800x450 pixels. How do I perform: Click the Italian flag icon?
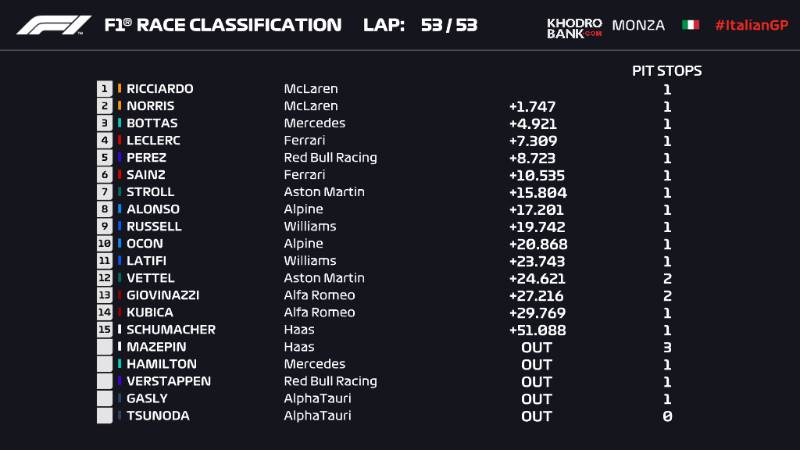coord(690,25)
